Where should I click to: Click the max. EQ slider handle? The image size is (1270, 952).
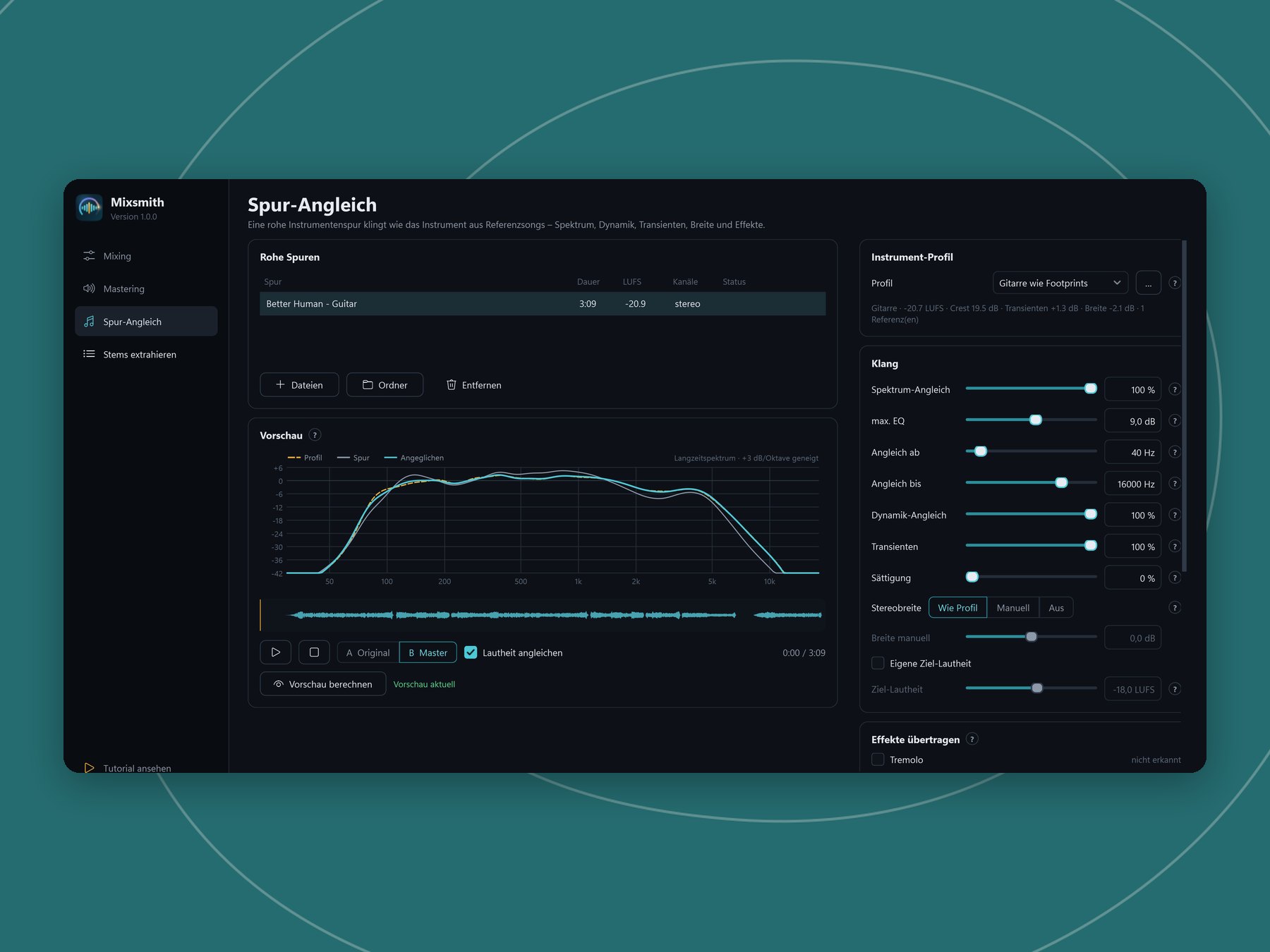[1036, 420]
